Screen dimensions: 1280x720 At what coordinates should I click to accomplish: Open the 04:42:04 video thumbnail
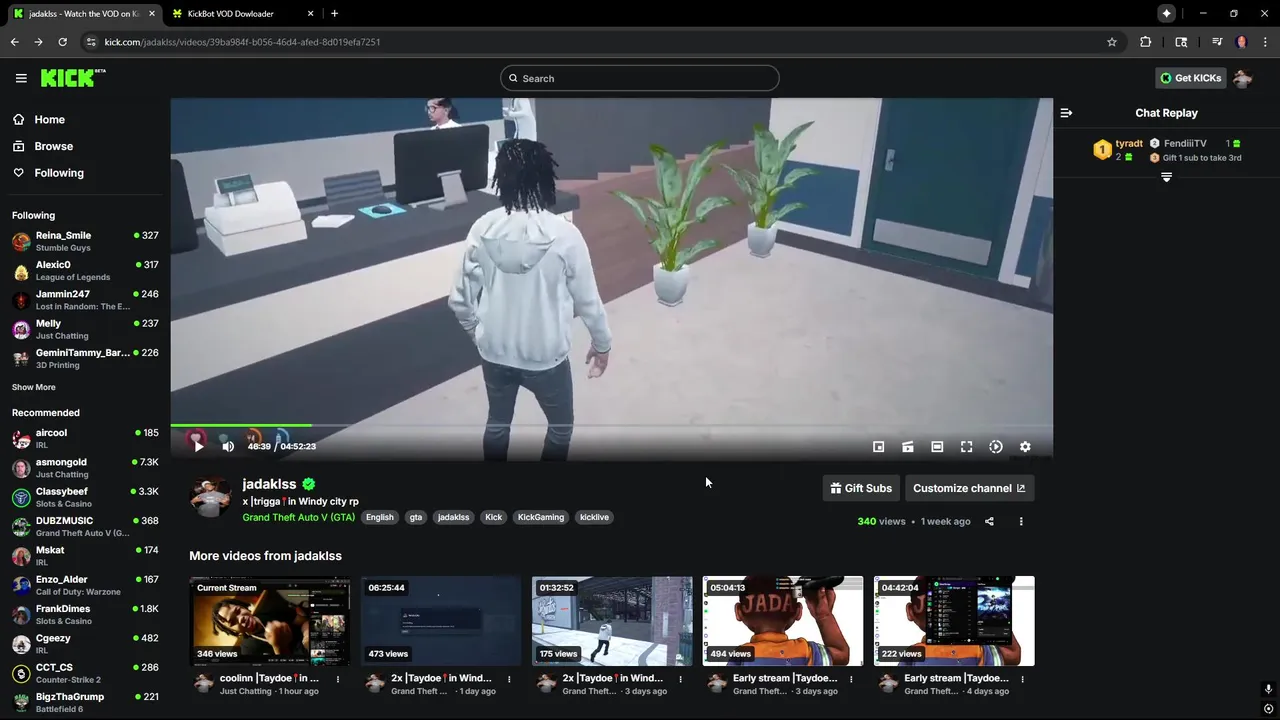click(x=954, y=621)
